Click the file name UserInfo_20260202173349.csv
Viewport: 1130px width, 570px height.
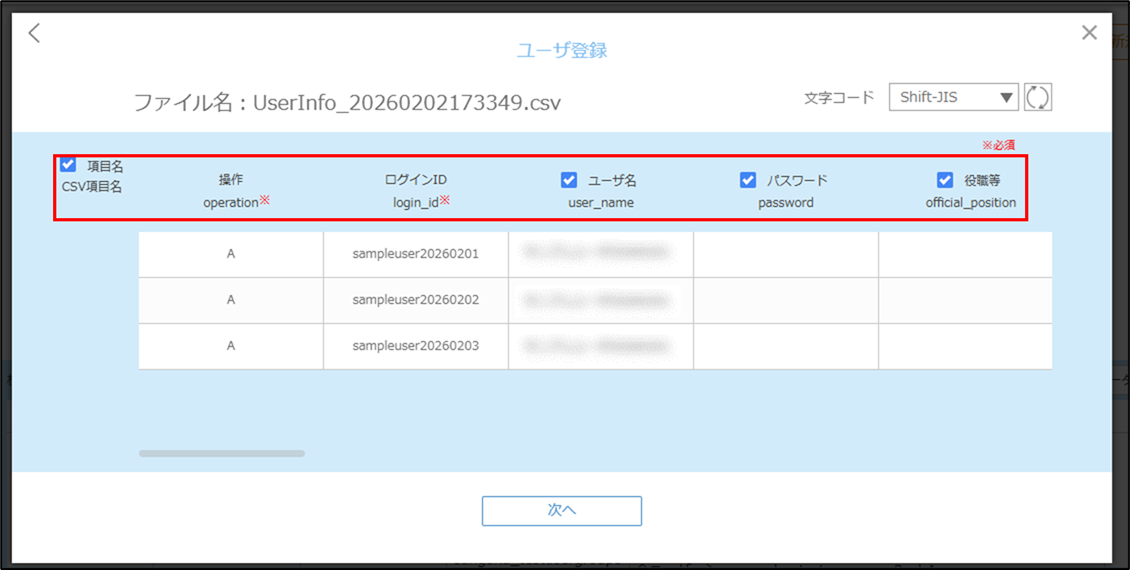click(407, 103)
